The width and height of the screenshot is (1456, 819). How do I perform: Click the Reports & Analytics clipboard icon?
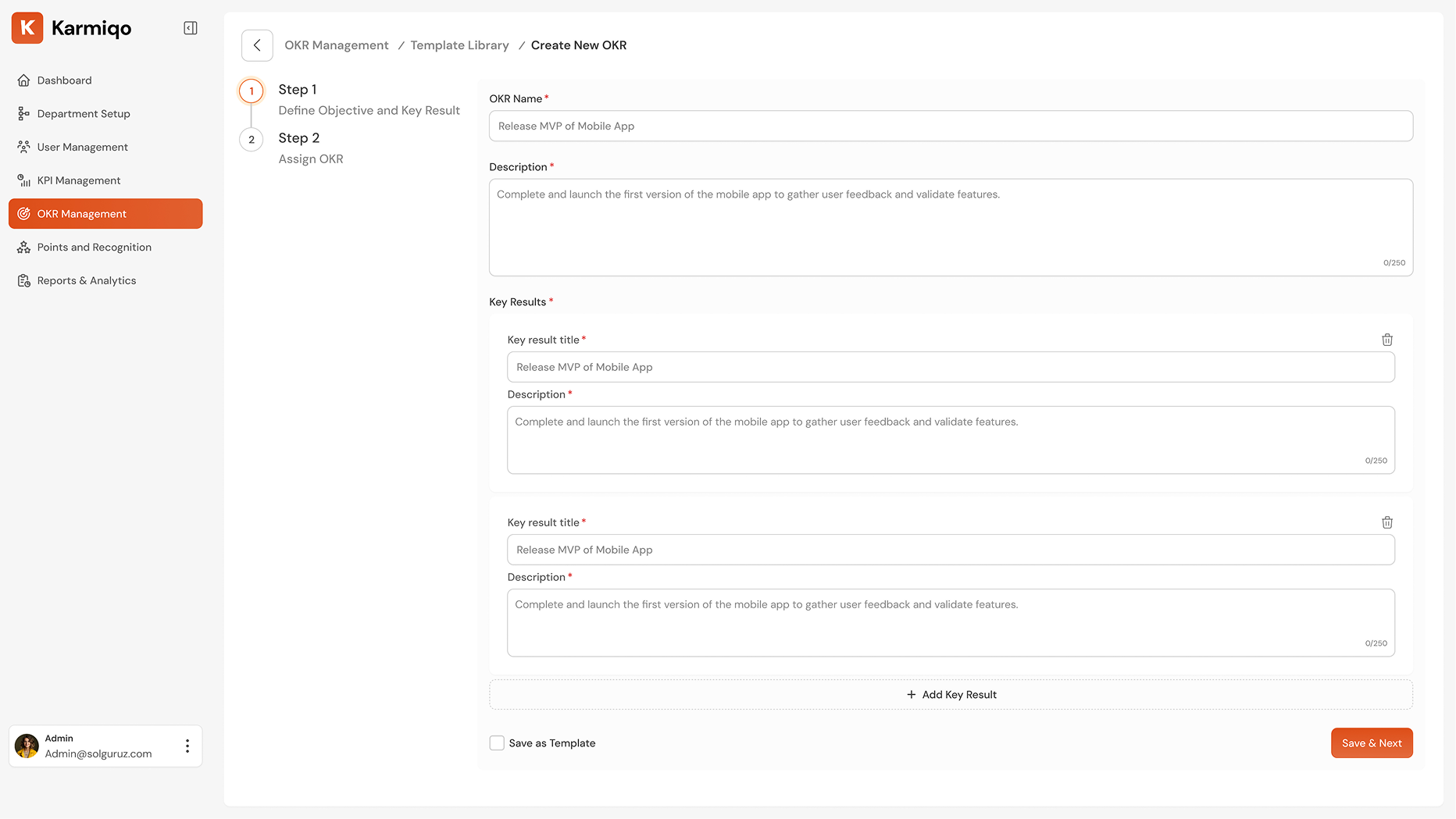point(24,281)
